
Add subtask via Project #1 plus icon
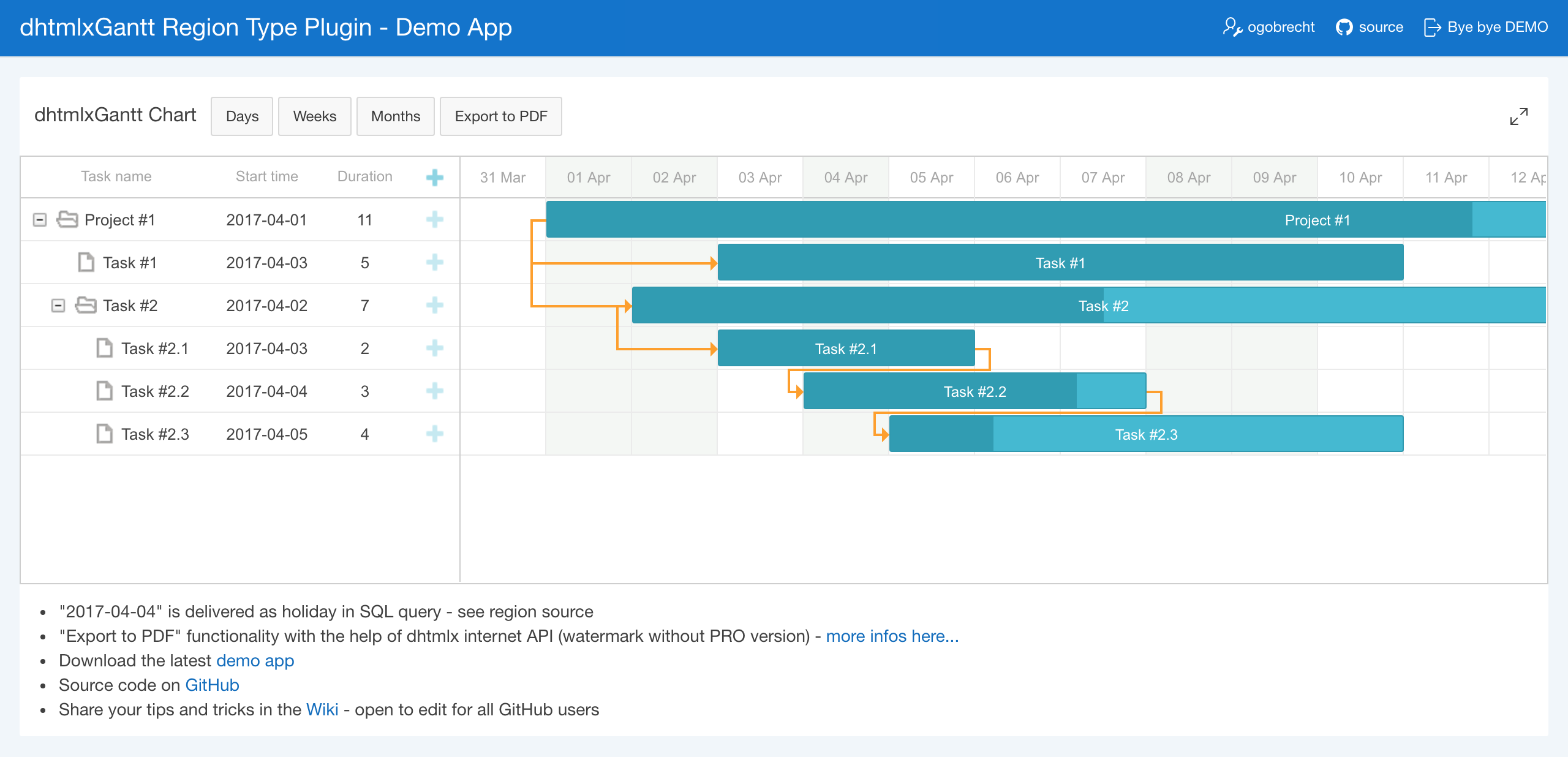coord(434,220)
